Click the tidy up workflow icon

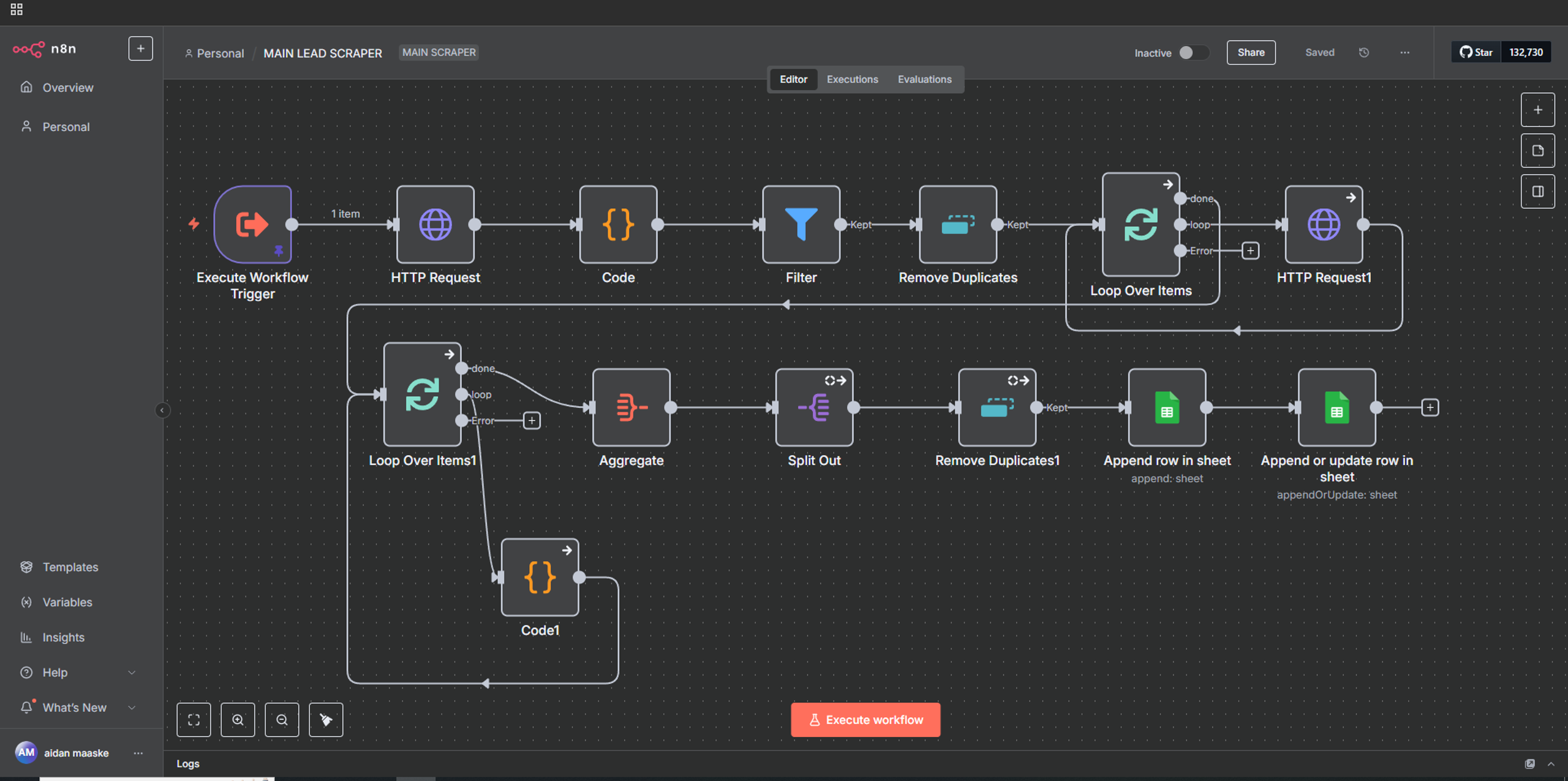pos(326,720)
